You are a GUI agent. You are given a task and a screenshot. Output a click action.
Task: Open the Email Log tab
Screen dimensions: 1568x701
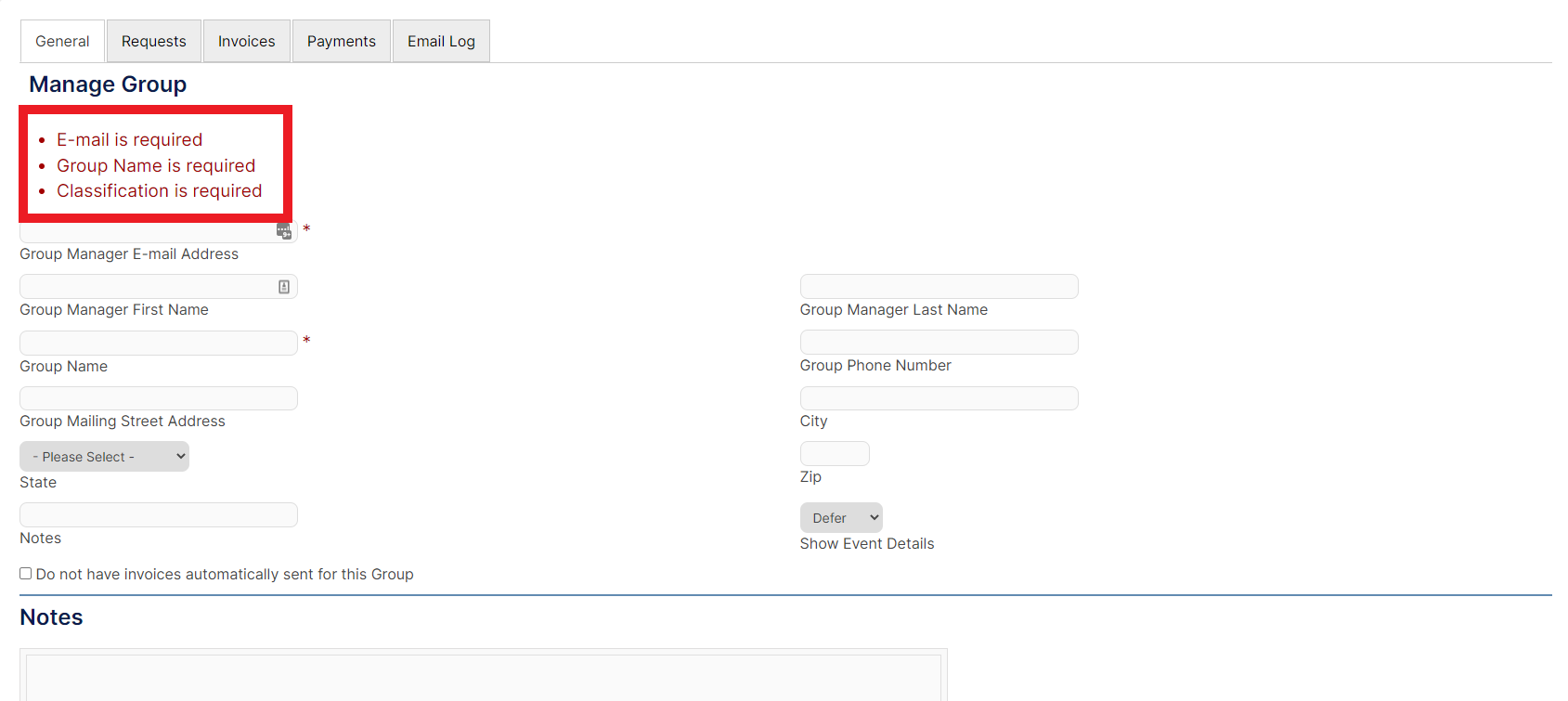pos(441,41)
